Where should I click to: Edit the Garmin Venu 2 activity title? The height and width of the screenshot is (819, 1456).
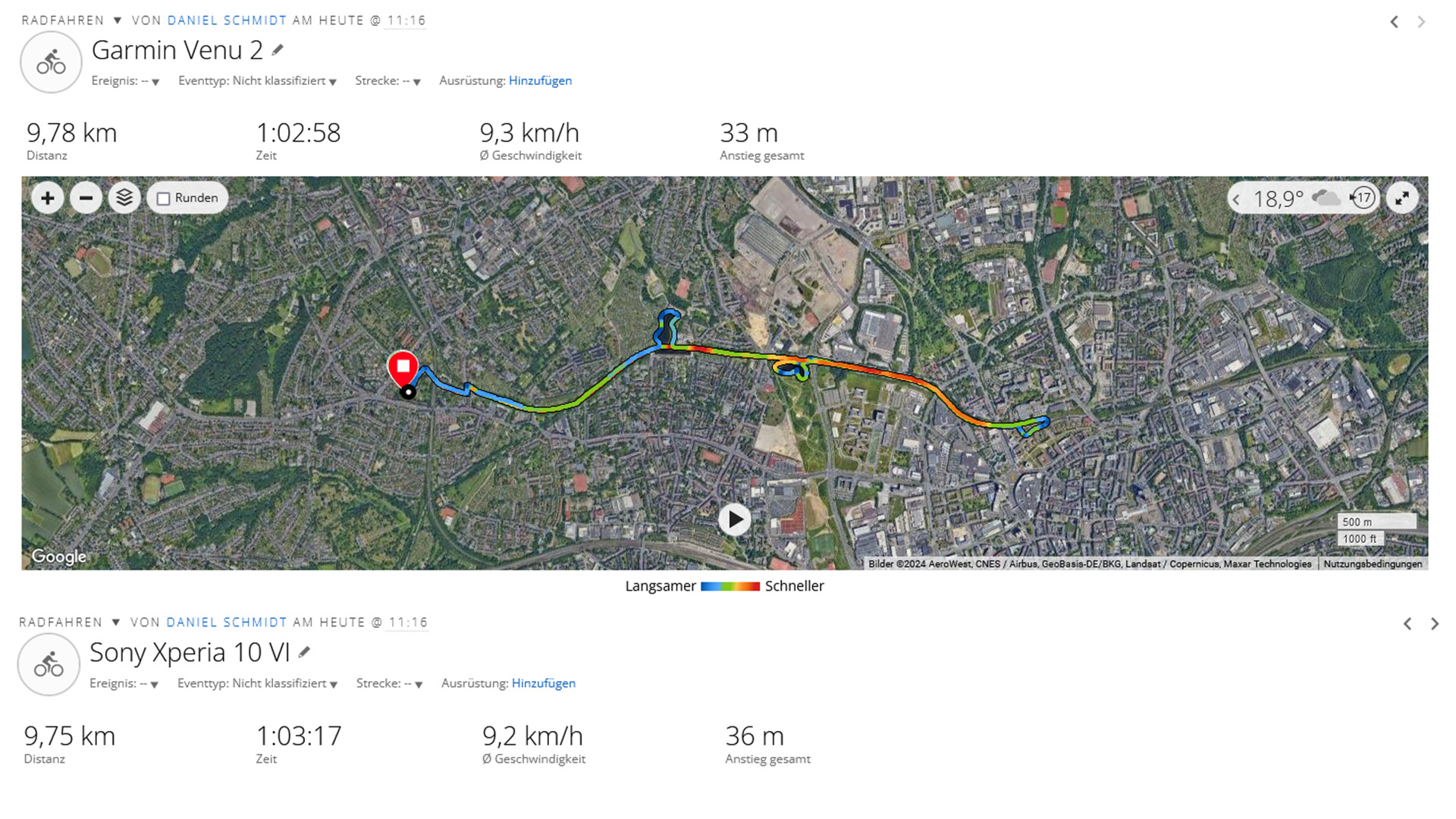coord(278,50)
